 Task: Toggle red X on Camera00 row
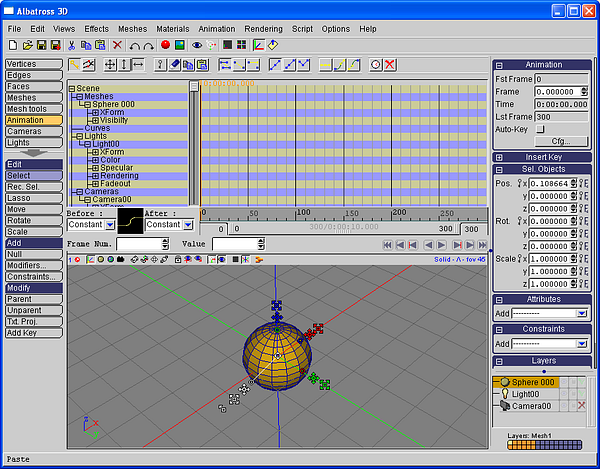coord(582,405)
